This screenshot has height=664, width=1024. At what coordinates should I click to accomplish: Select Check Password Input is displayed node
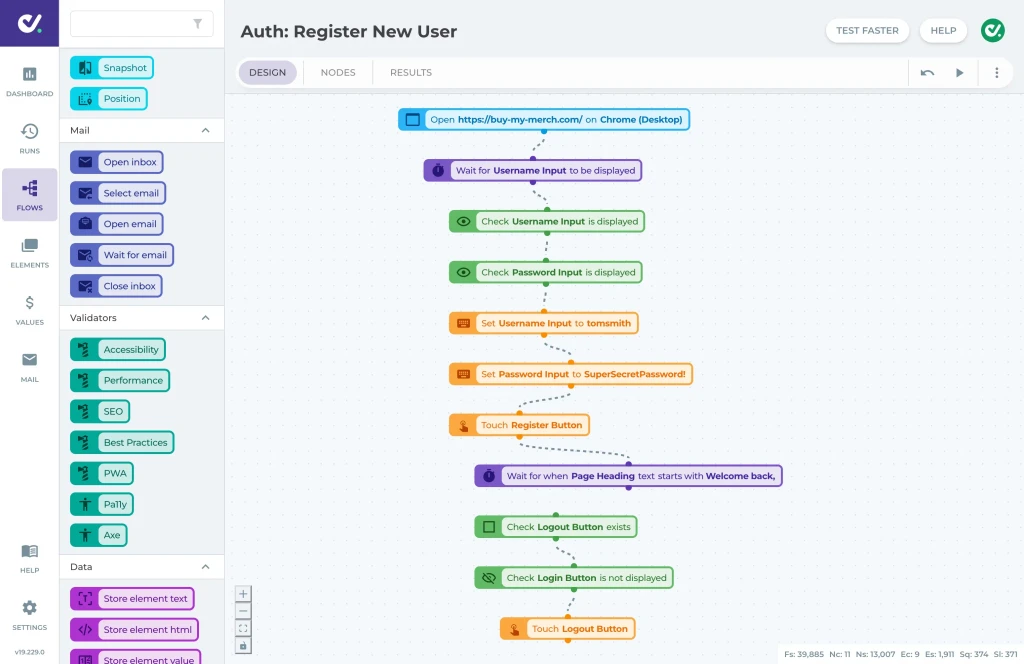[x=545, y=272]
